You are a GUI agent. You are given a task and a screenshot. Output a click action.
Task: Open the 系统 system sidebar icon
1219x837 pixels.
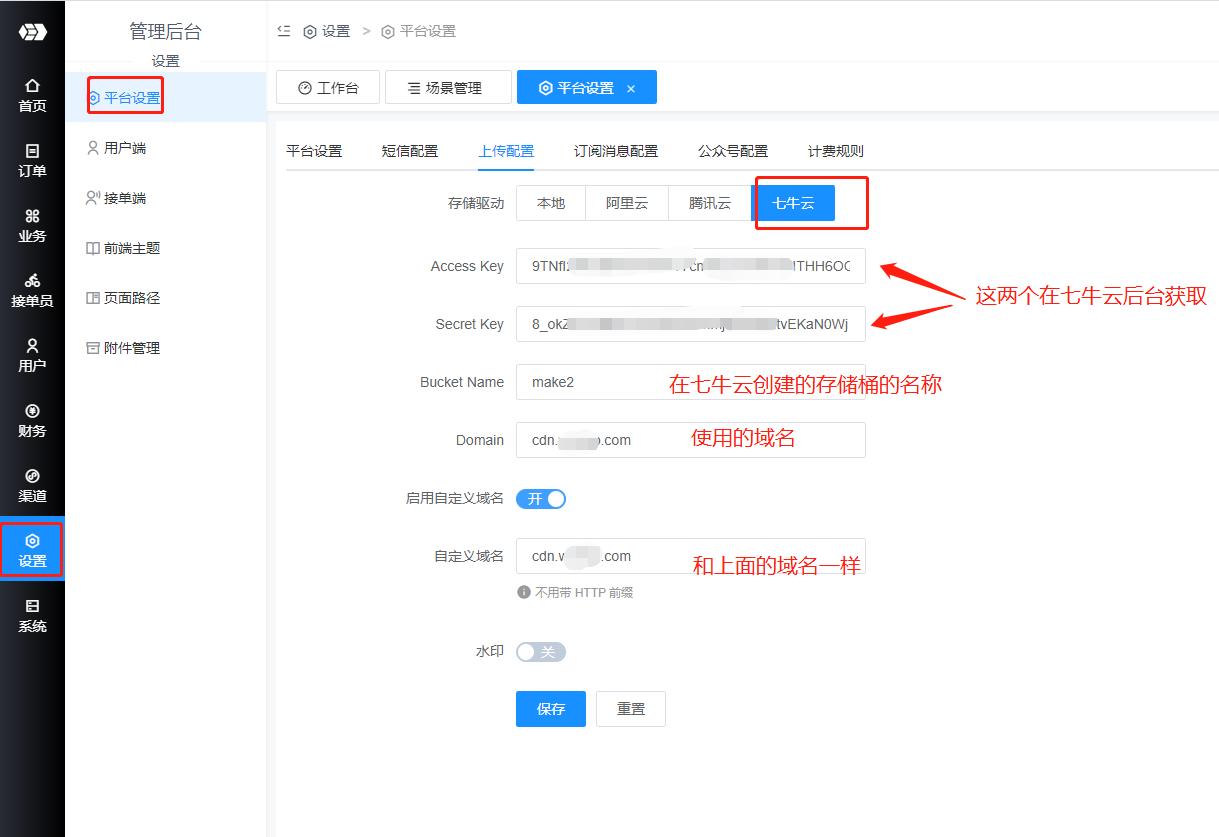point(32,615)
